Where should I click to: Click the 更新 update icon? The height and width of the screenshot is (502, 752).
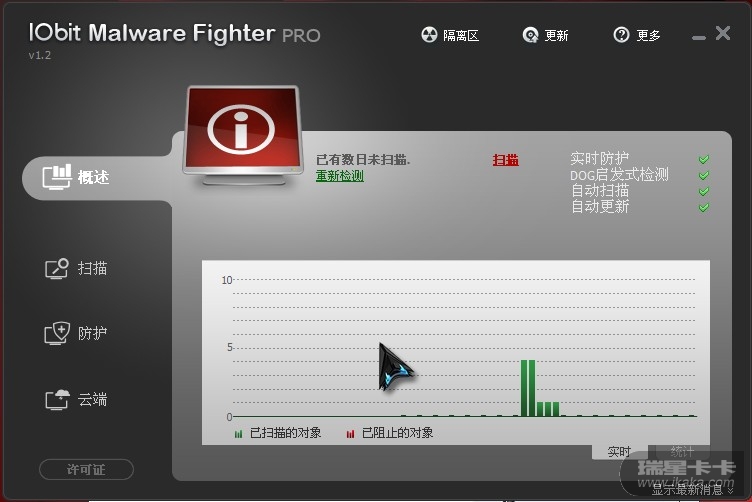click(x=530, y=35)
